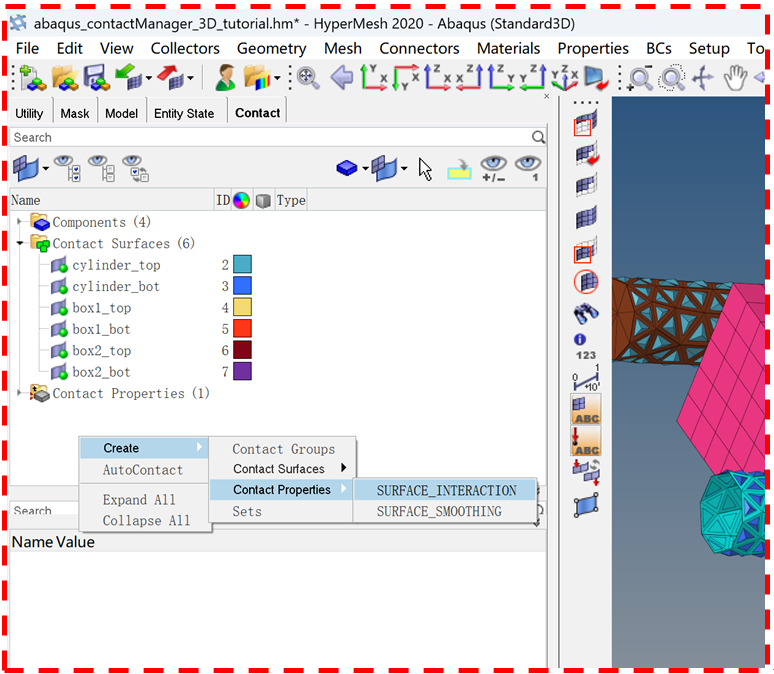Expand the Components (4) folder
774x674 pixels.
[19, 222]
